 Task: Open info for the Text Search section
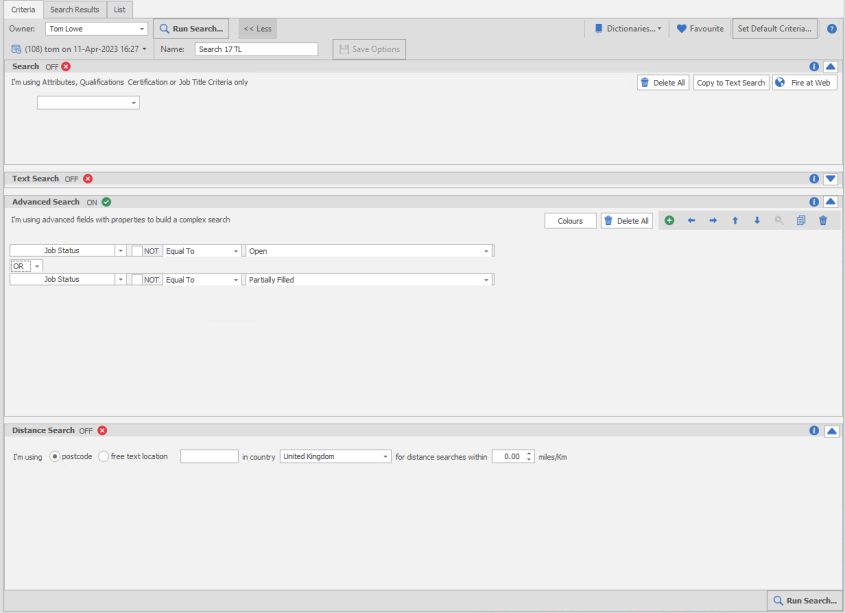(814, 179)
